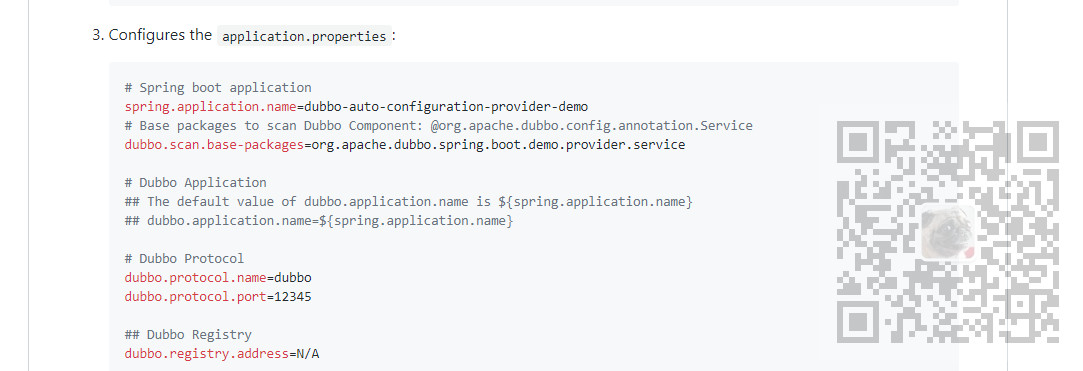1083x371 pixels.
Task: Click the '# Dubbo Application' comment line
Action: click(195, 182)
